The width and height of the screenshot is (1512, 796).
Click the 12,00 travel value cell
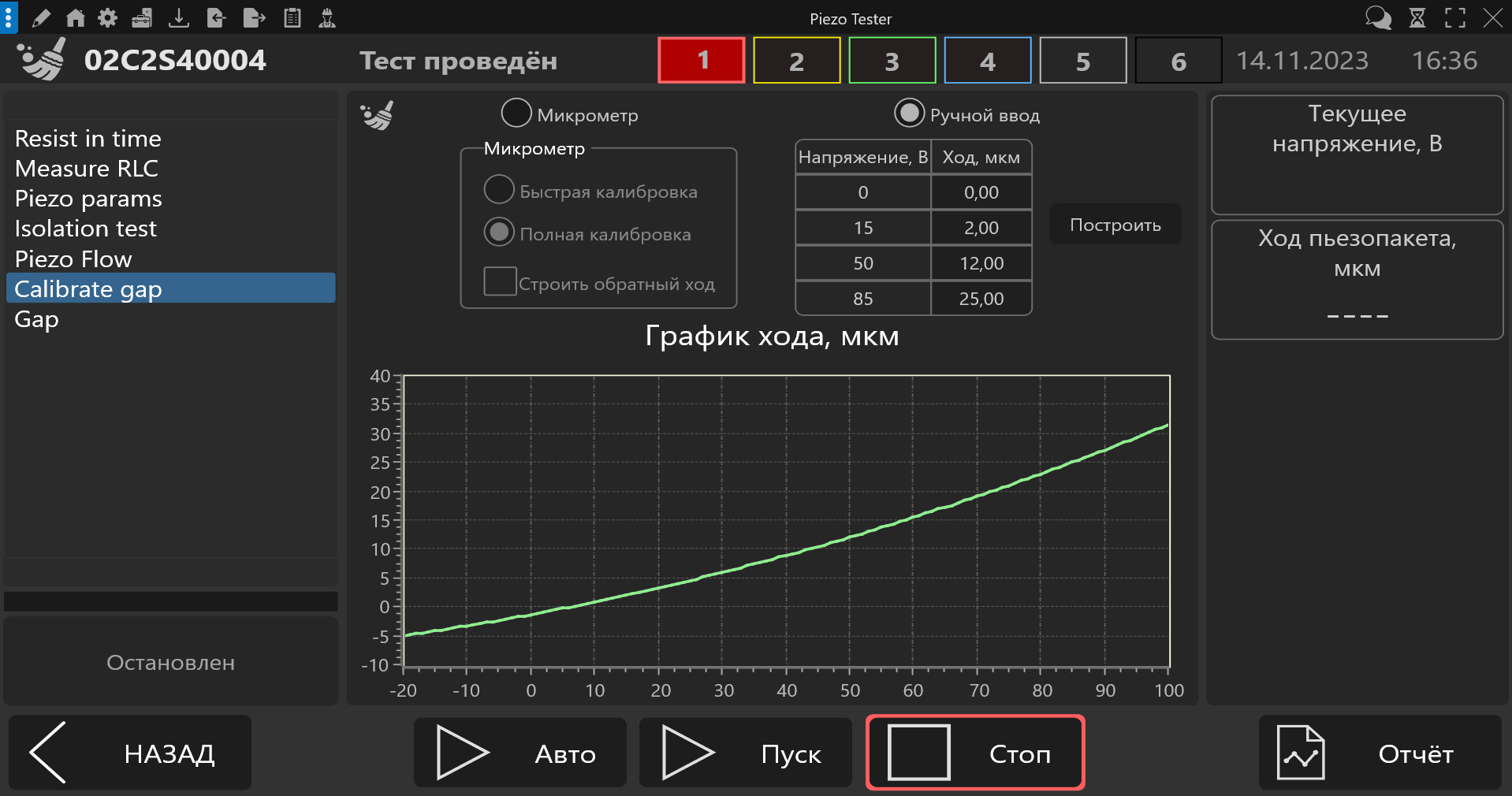tap(981, 263)
